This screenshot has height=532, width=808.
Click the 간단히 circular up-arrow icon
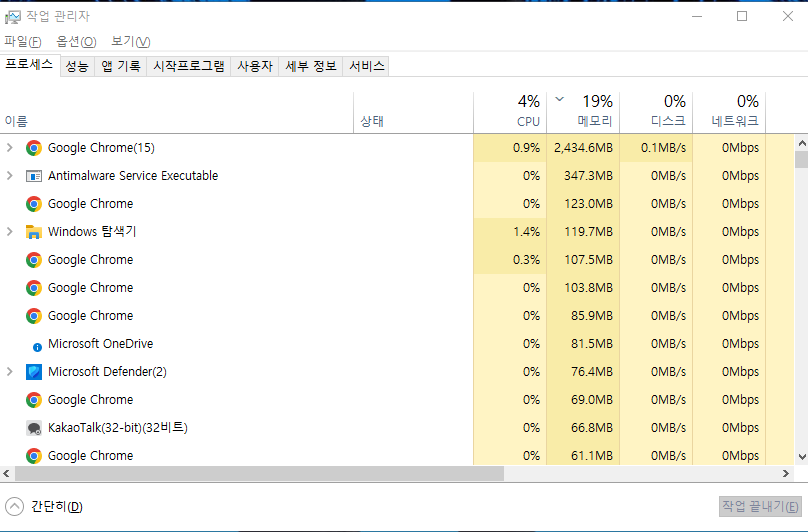tap(14, 506)
